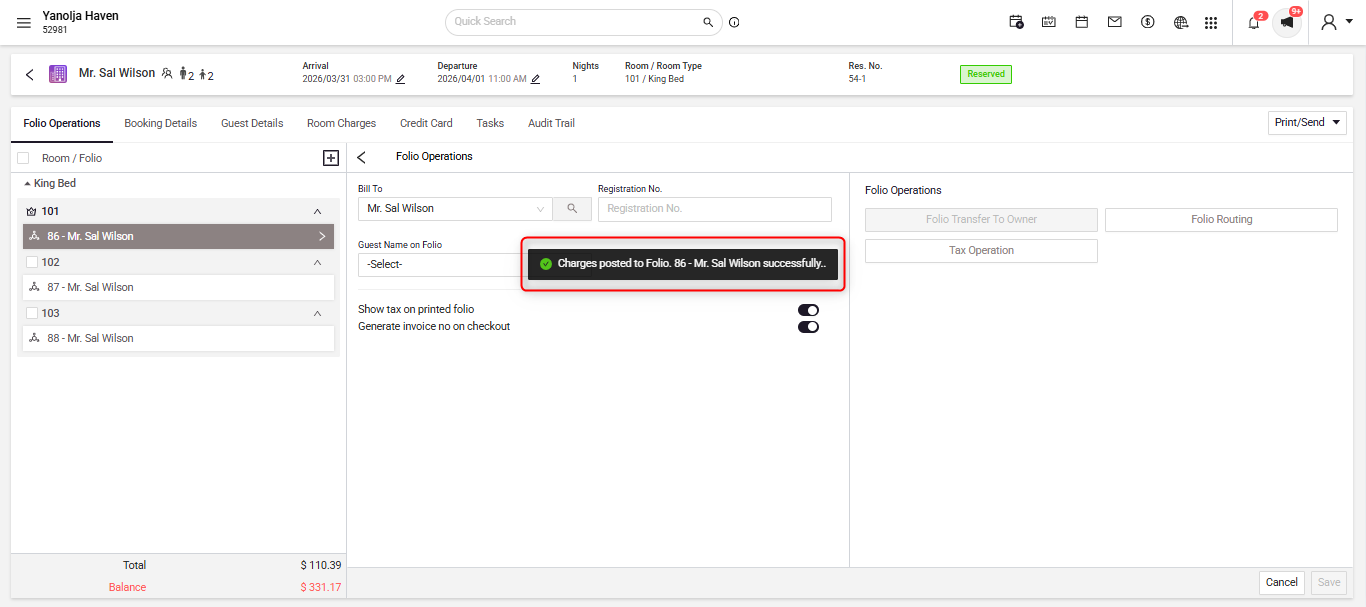1366x607 pixels.
Task: Tick the Room / Folio select-all checkbox
Action: pyautogui.click(x=23, y=158)
